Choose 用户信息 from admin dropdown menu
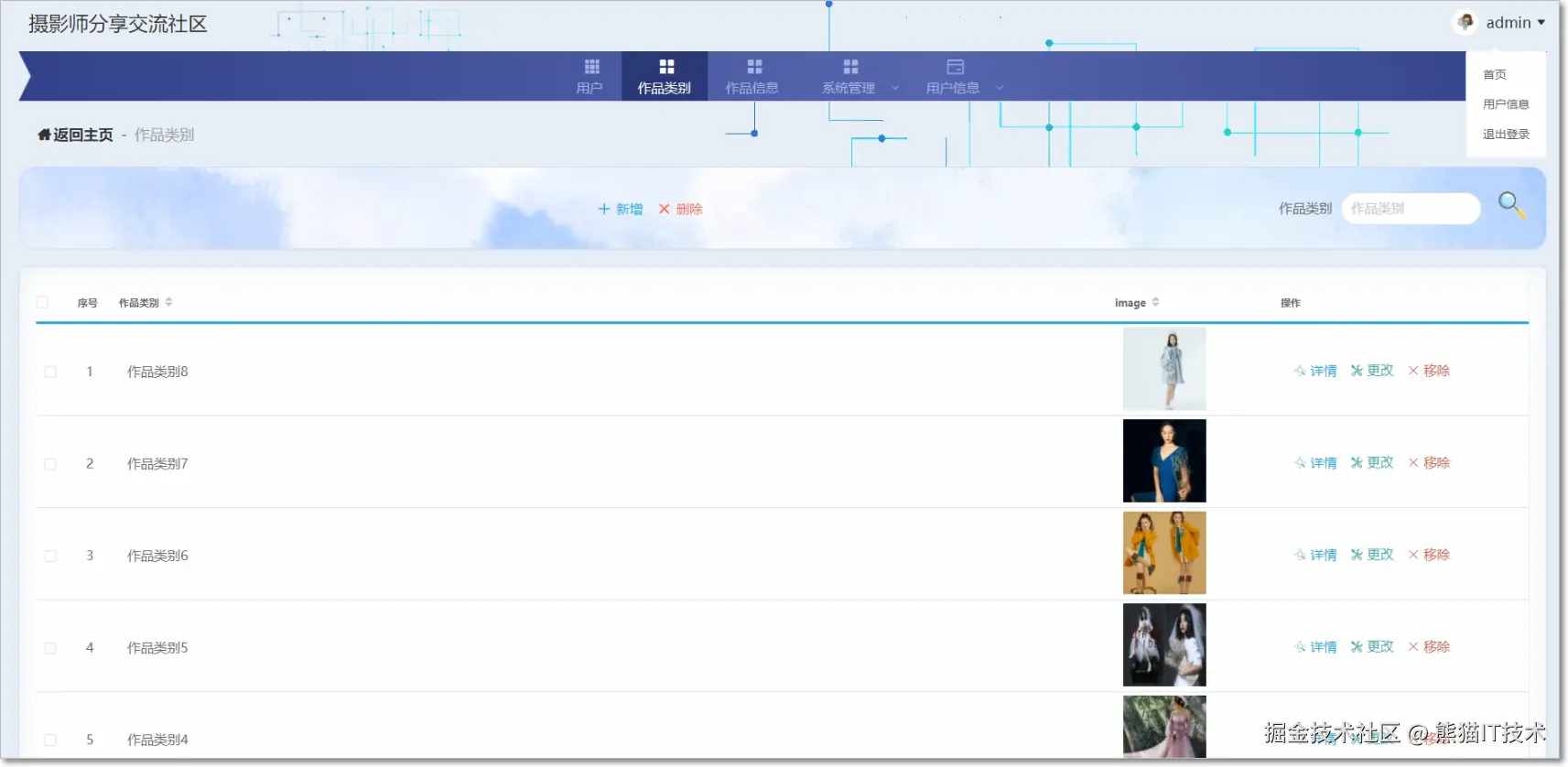The image size is (1568, 767). coord(1506,104)
